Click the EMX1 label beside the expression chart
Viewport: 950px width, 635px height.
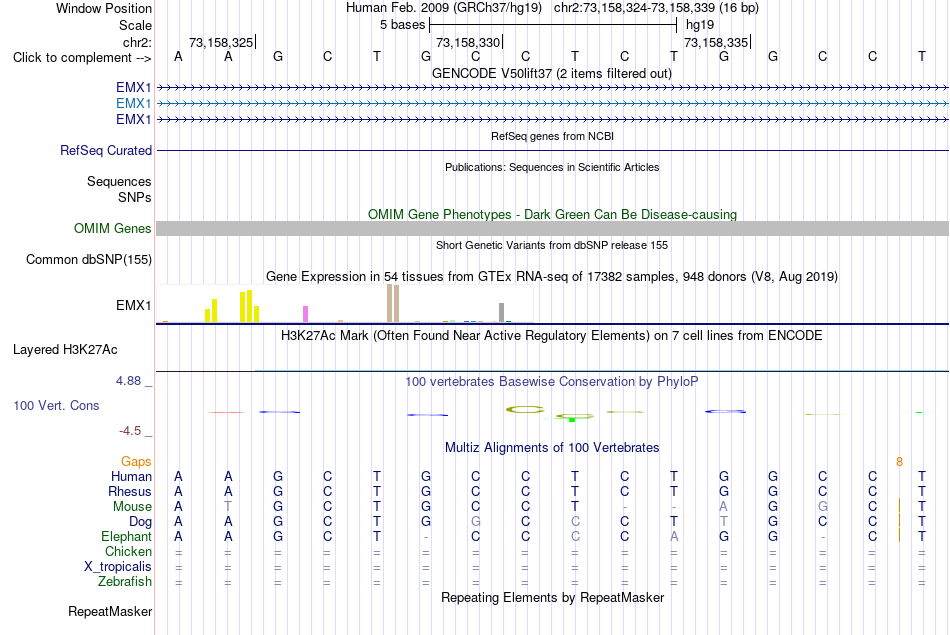point(133,305)
